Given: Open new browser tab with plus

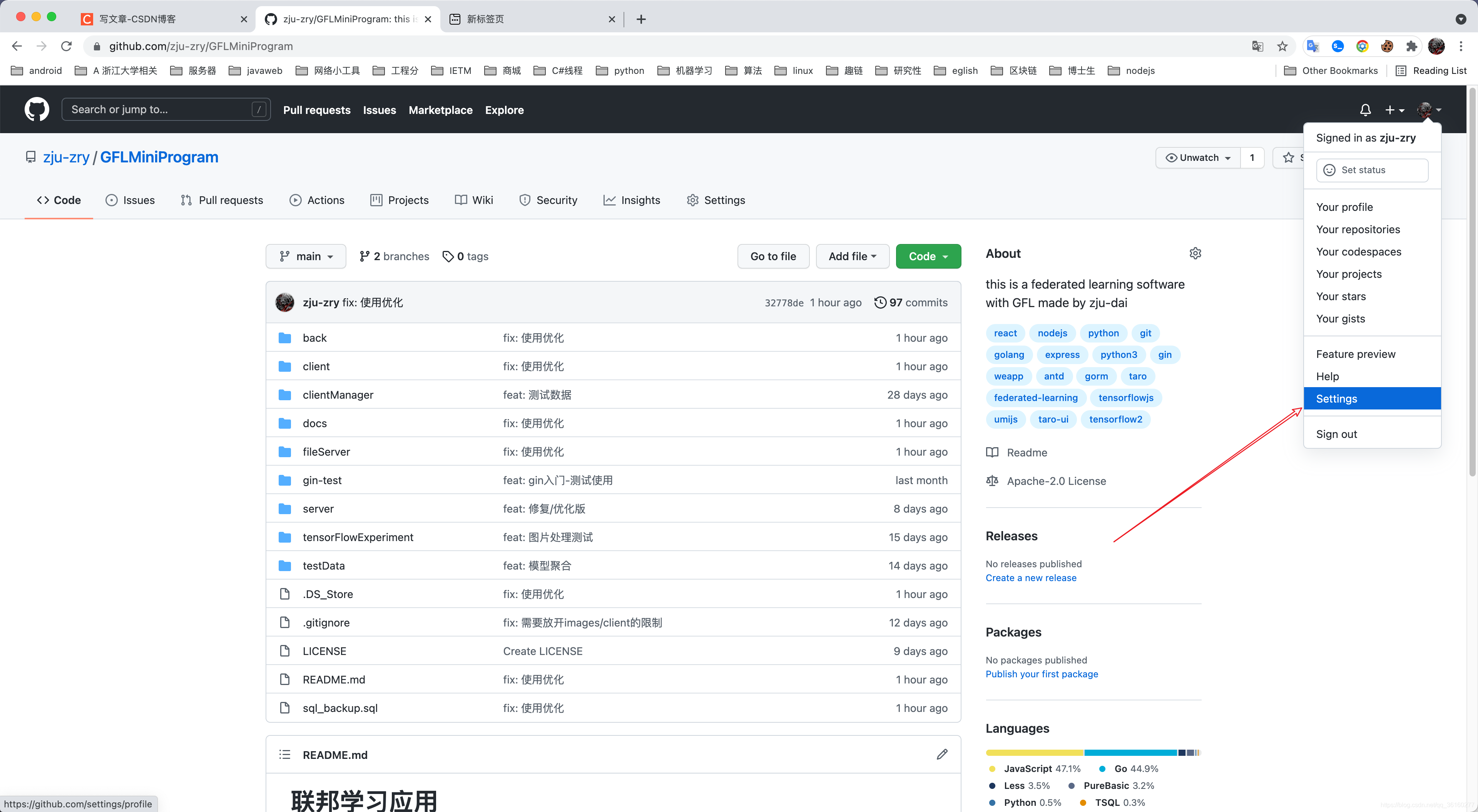Looking at the screenshot, I should point(641,19).
